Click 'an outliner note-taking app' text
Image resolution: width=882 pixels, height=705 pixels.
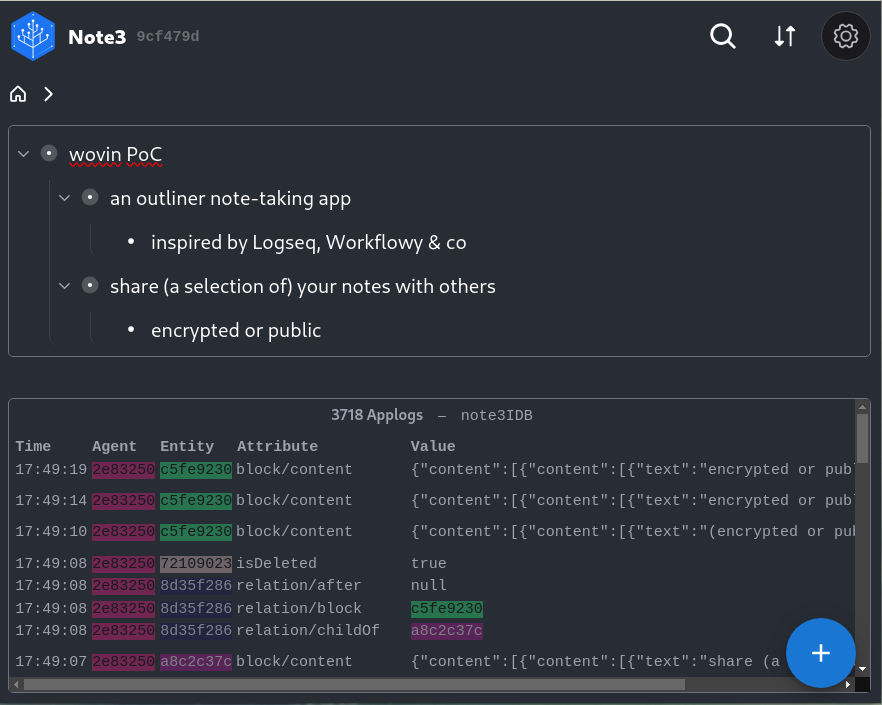[x=230, y=198]
